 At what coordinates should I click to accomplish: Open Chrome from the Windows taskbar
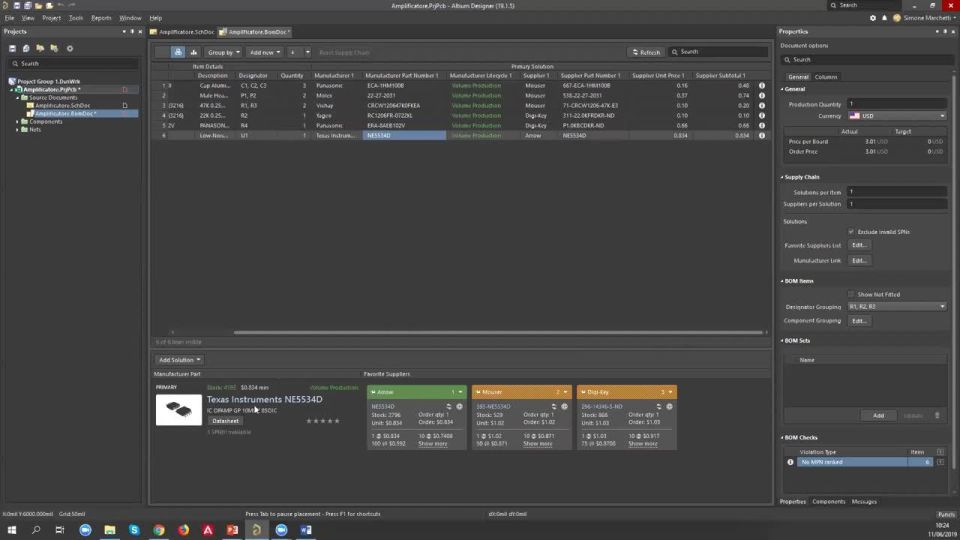(x=159, y=530)
